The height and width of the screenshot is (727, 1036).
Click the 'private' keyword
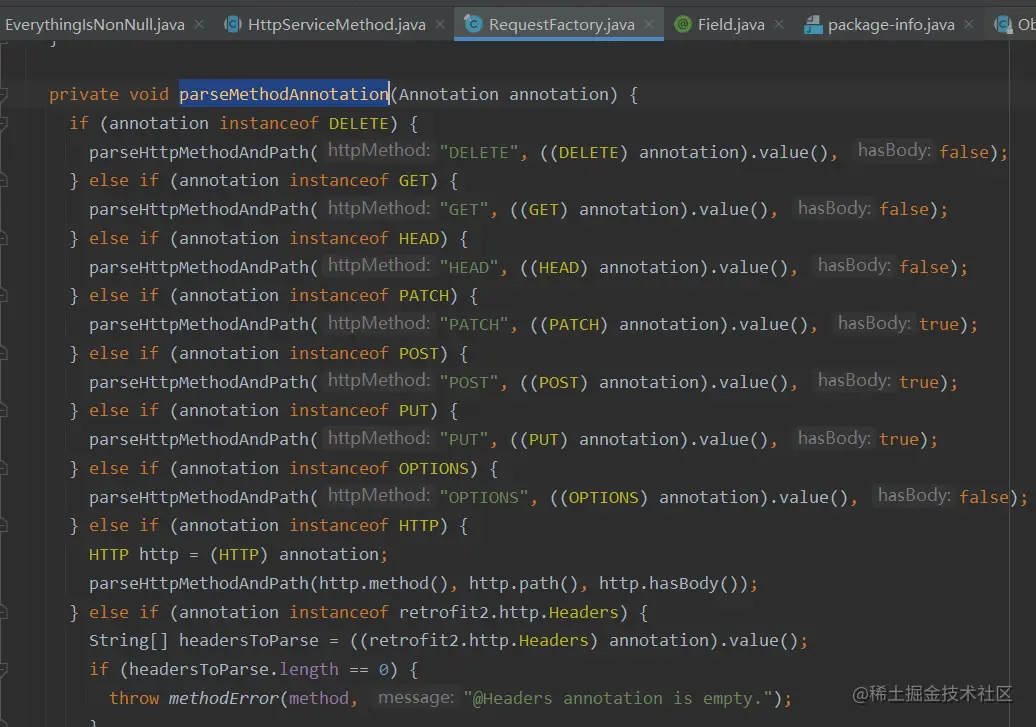[84, 95]
